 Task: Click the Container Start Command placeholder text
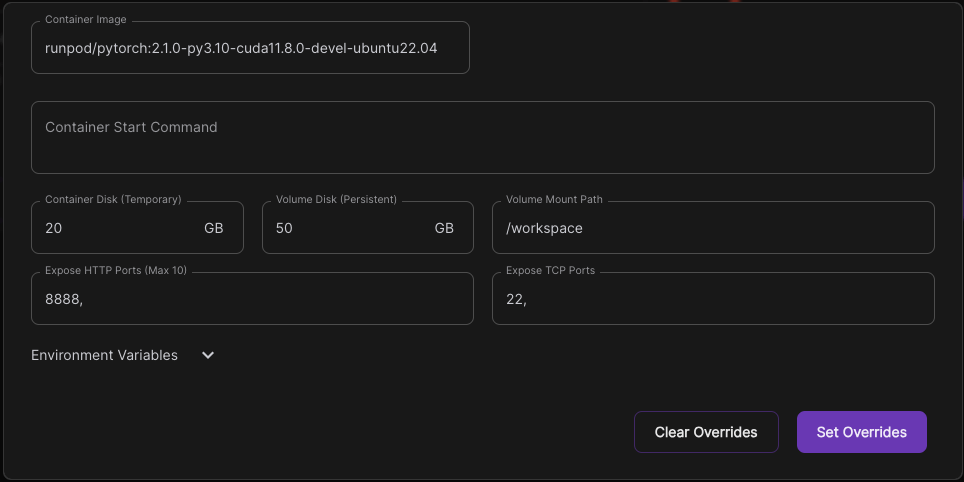tap(131, 127)
